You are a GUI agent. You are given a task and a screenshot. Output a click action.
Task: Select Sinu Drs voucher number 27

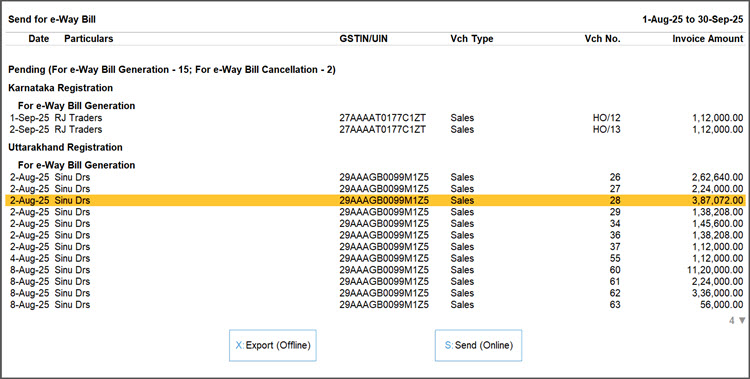[375, 189]
